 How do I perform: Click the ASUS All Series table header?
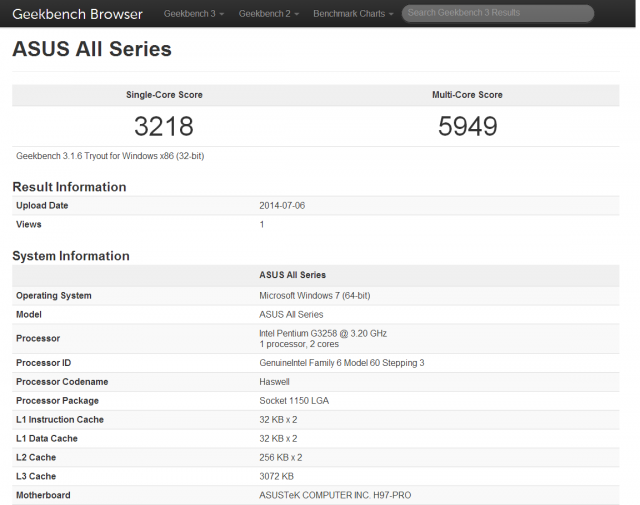[x=293, y=275]
